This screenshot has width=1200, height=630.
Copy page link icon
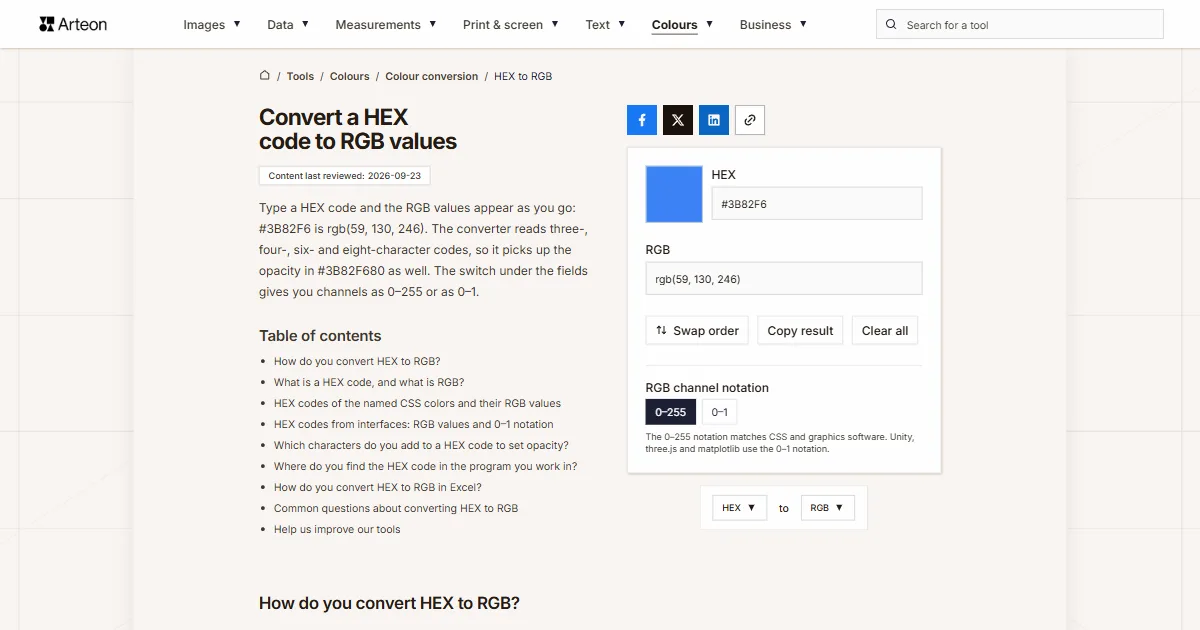(x=750, y=120)
